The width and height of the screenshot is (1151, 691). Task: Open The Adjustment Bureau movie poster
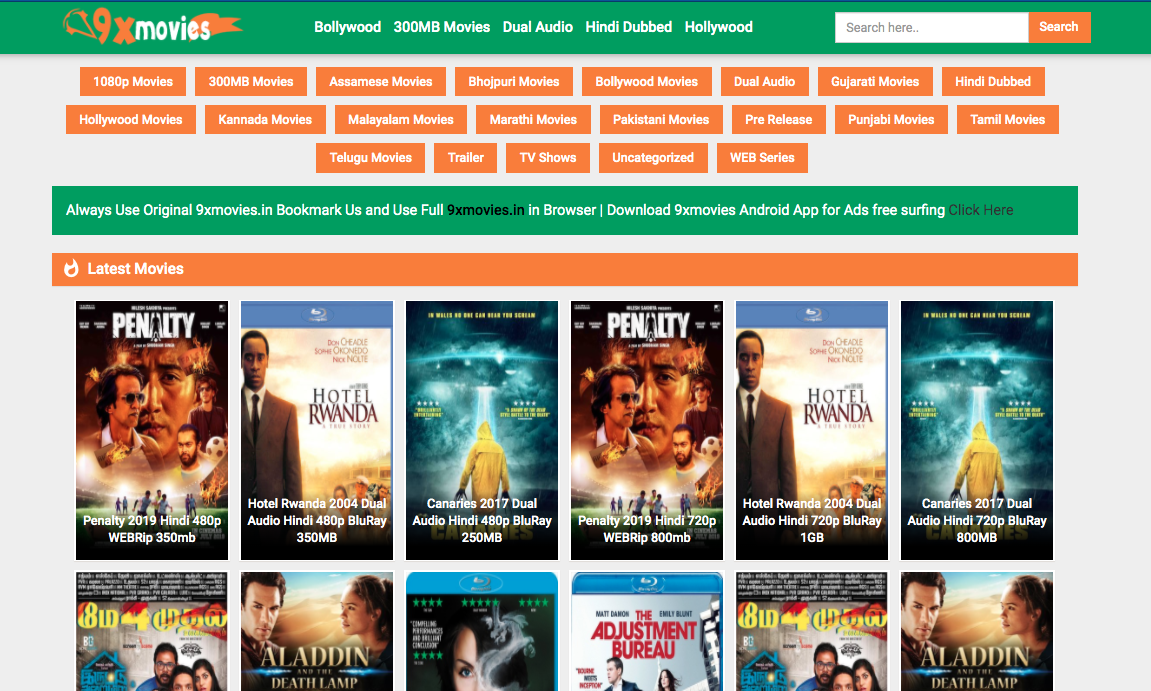click(647, 632)
